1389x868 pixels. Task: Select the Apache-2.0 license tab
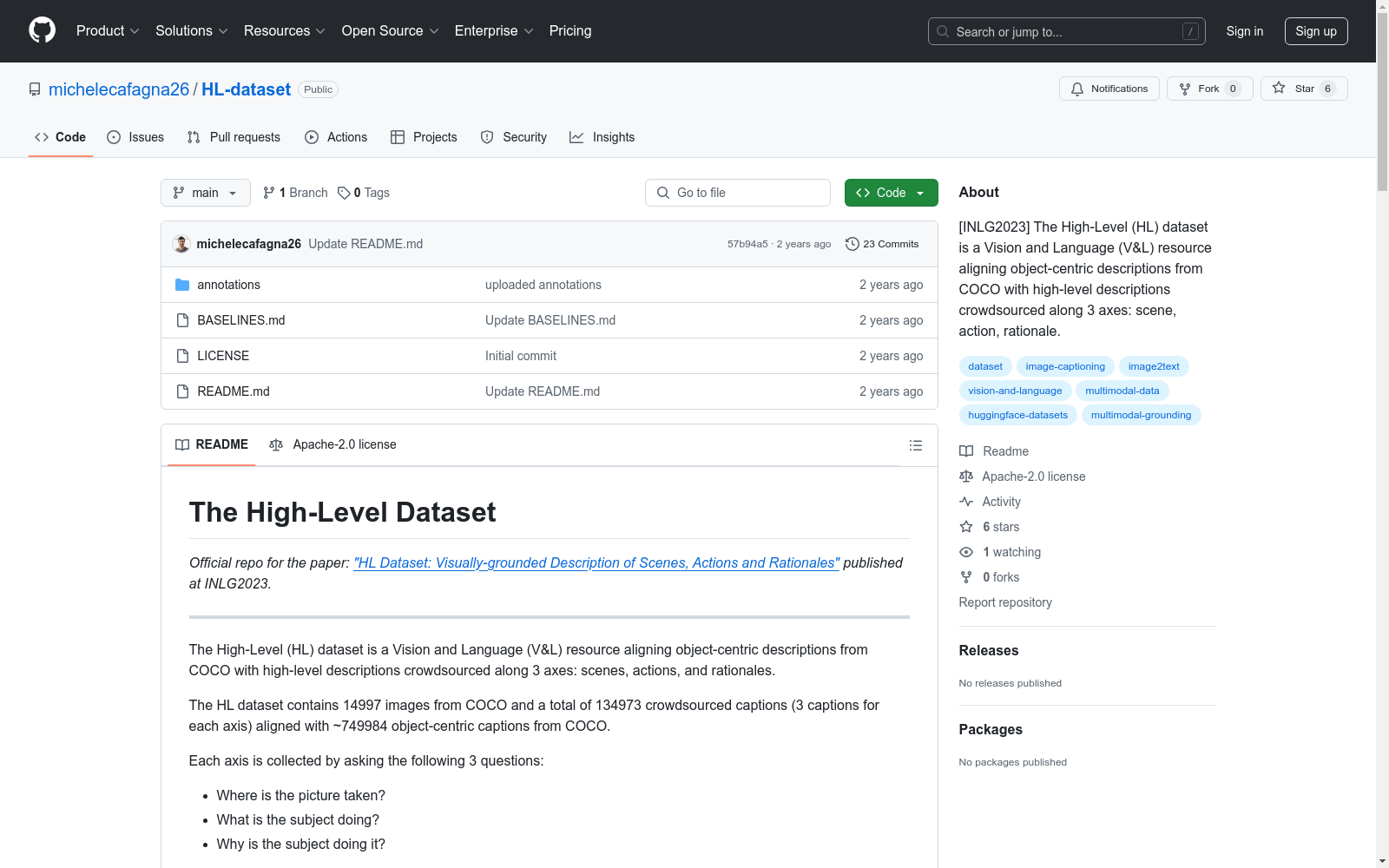click(332, 445)
